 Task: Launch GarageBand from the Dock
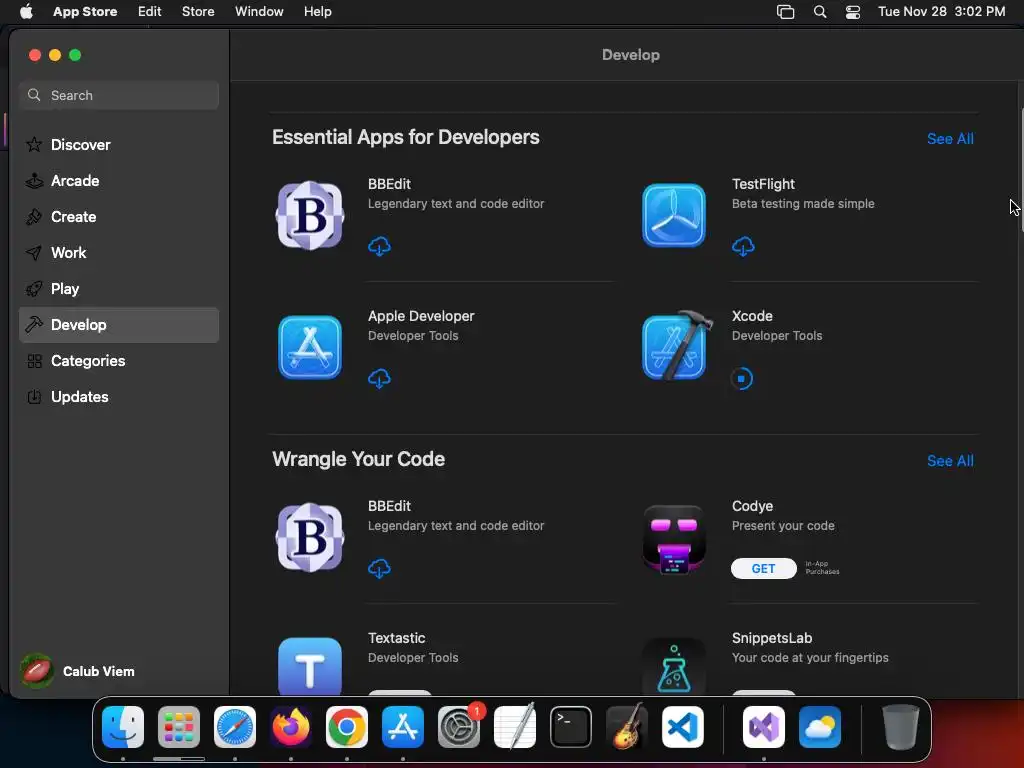tap(627, 727)
